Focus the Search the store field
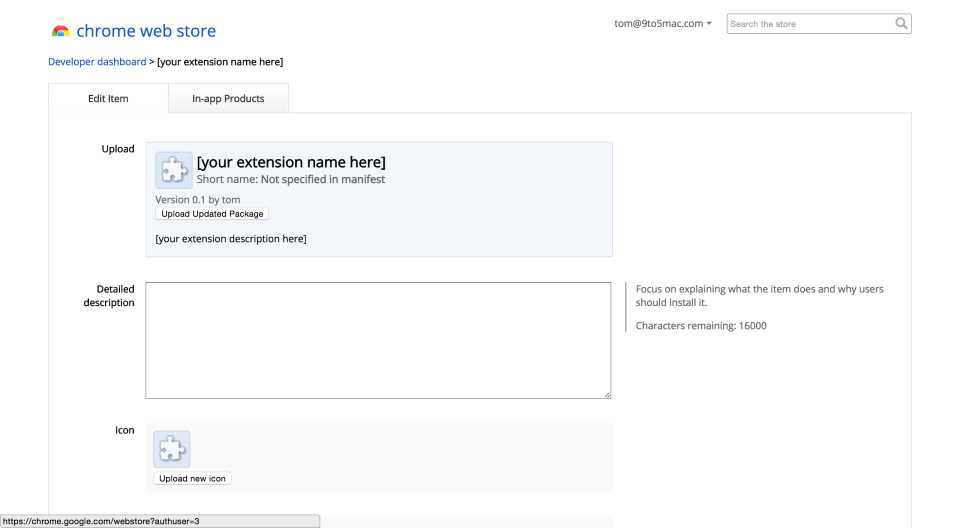This screenshot has width=960, height=528. (810, 23)
